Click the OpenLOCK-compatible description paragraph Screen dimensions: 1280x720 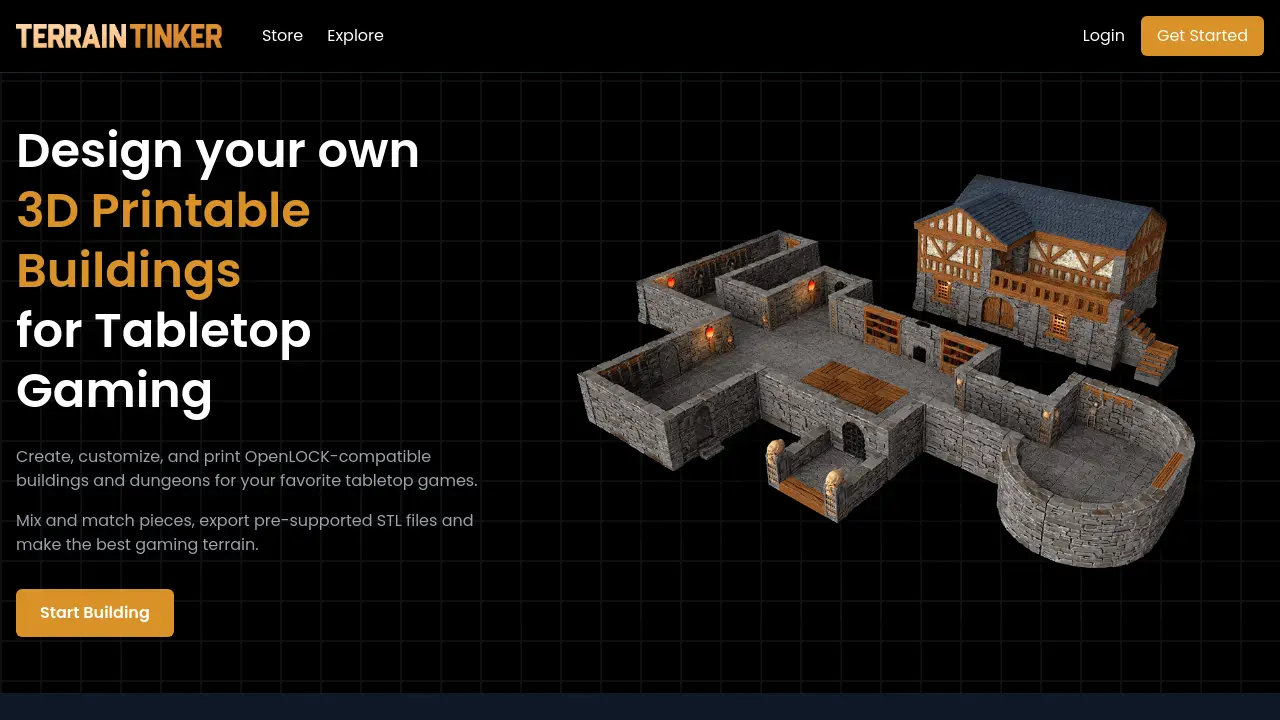click(247, 468)
